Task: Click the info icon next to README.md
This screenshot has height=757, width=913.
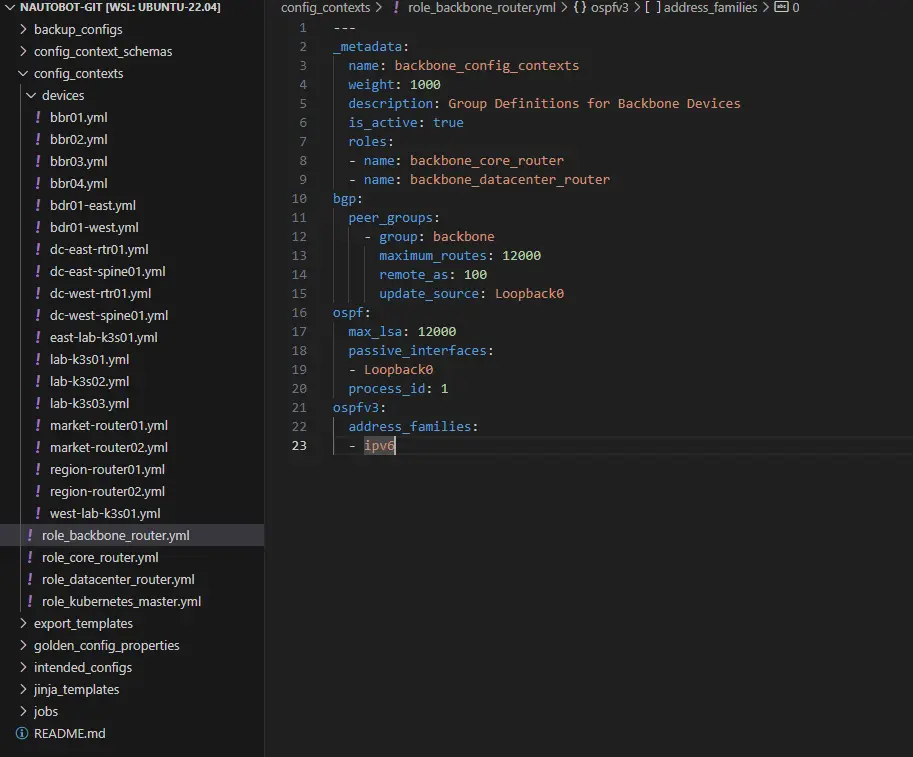Action: click(22, 734)
